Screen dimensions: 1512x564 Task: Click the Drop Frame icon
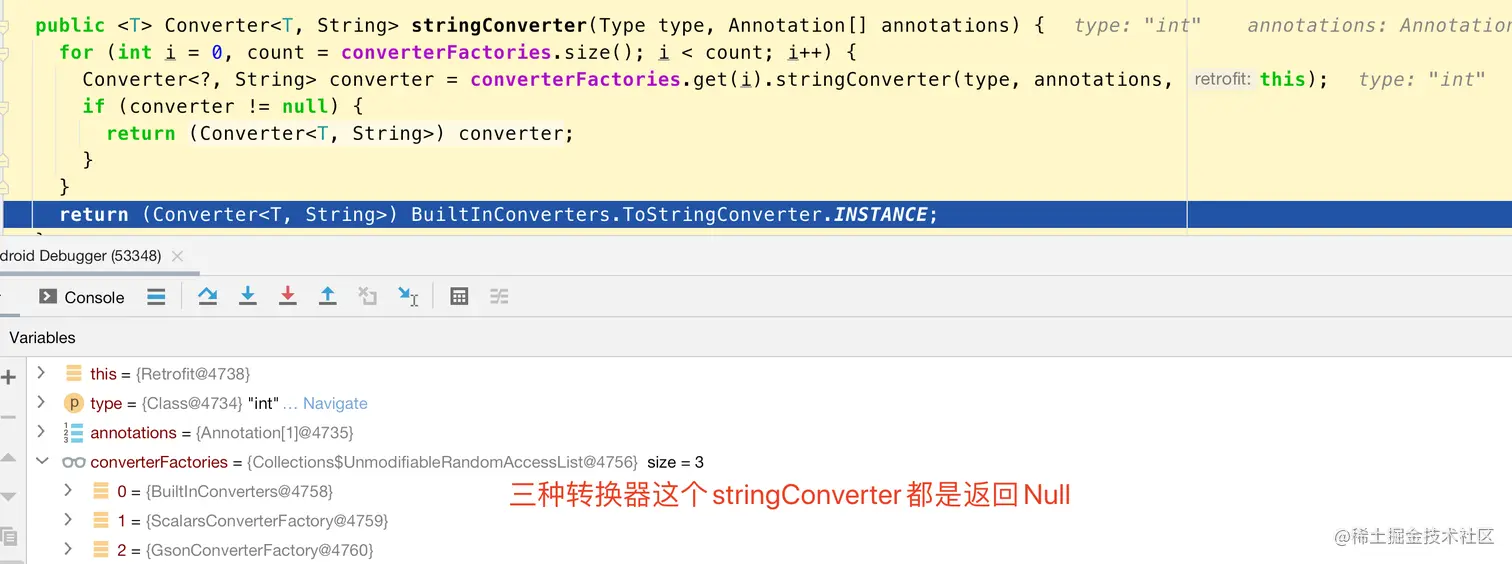coord(368,296)
